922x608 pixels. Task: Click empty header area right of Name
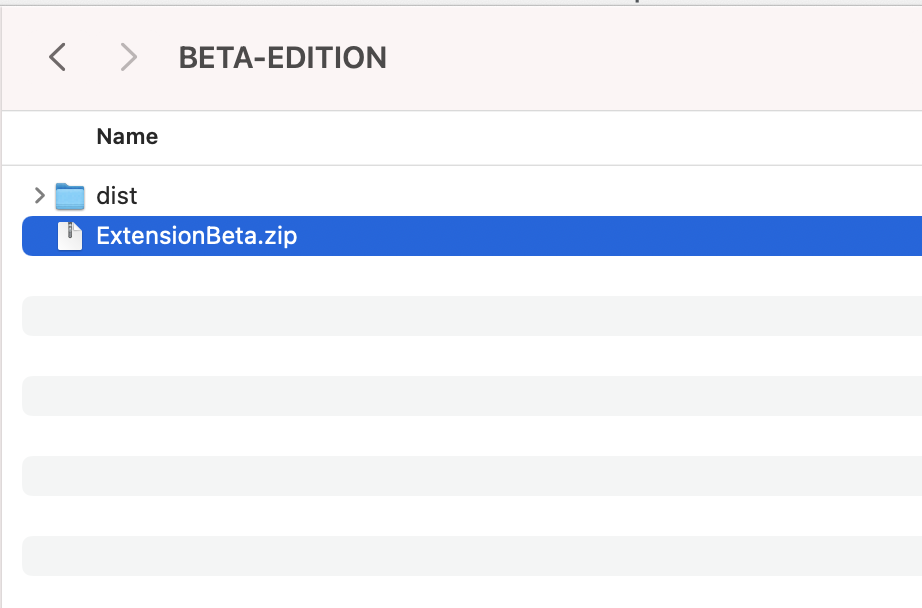tap(540, 138)
